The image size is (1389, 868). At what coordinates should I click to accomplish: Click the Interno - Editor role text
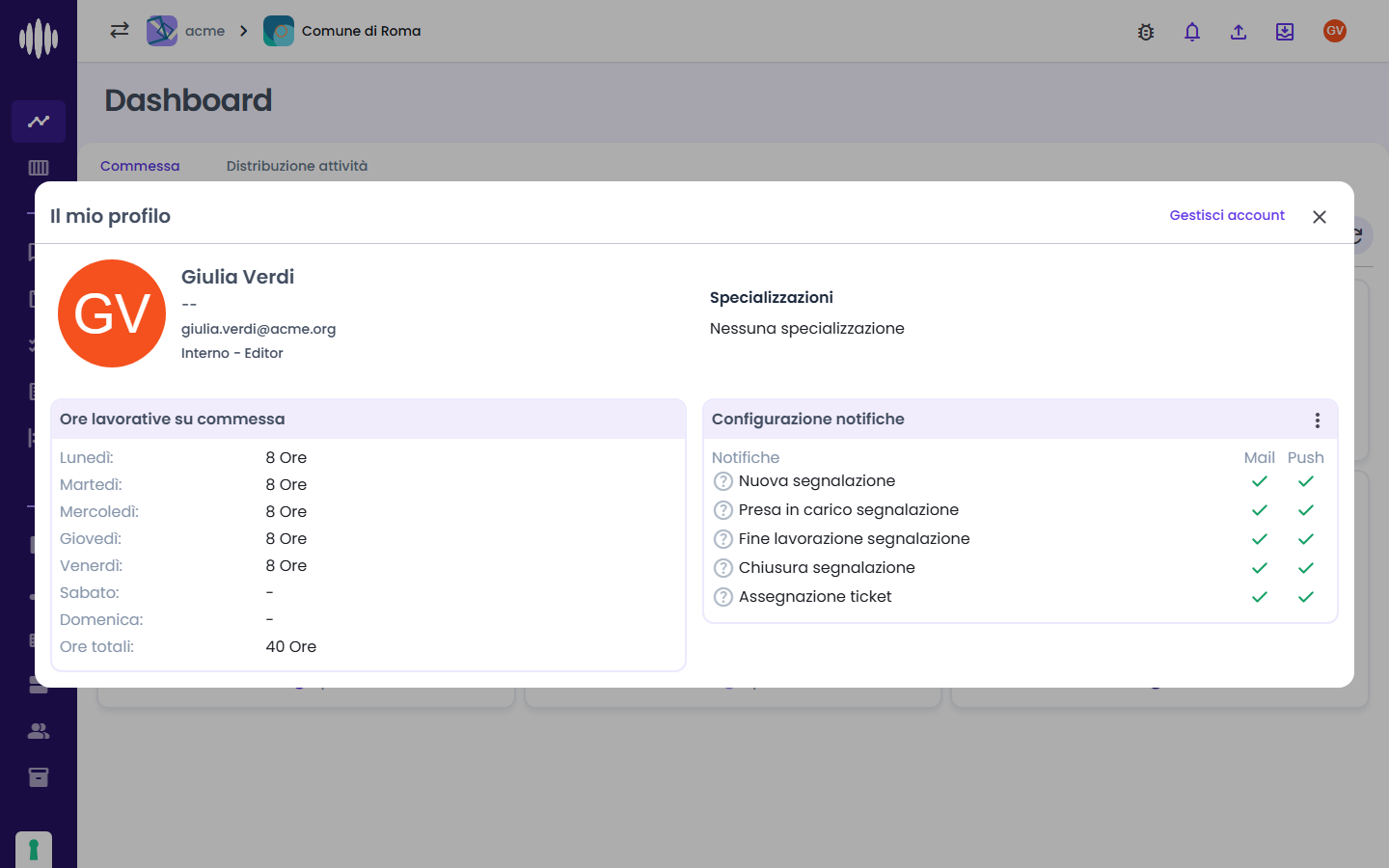pyautogui.click(x=232, y=353)
